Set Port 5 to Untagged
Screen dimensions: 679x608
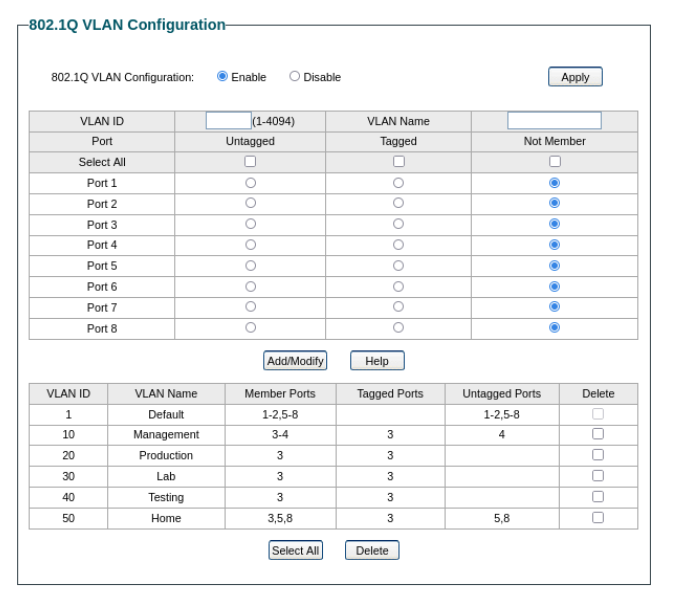(x=250, y=266)
